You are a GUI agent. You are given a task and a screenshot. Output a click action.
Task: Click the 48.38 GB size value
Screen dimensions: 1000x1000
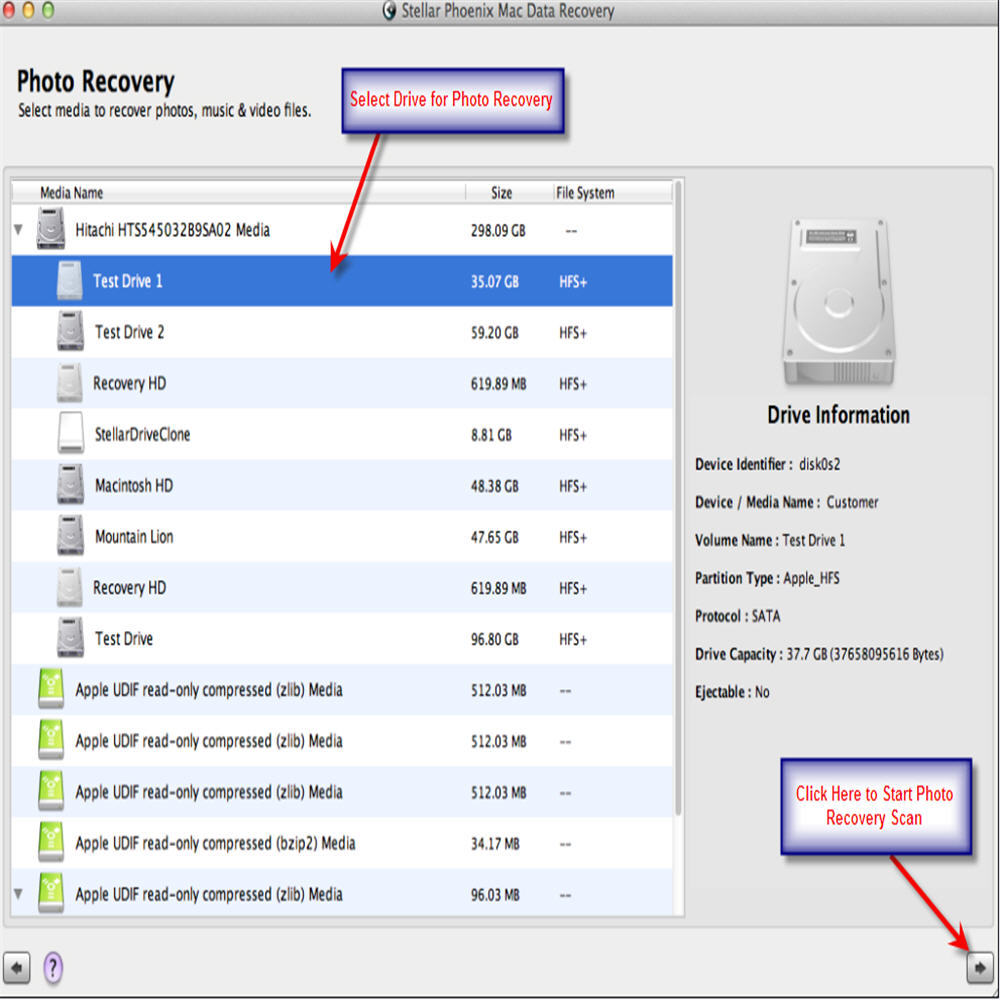pos(494,486)
